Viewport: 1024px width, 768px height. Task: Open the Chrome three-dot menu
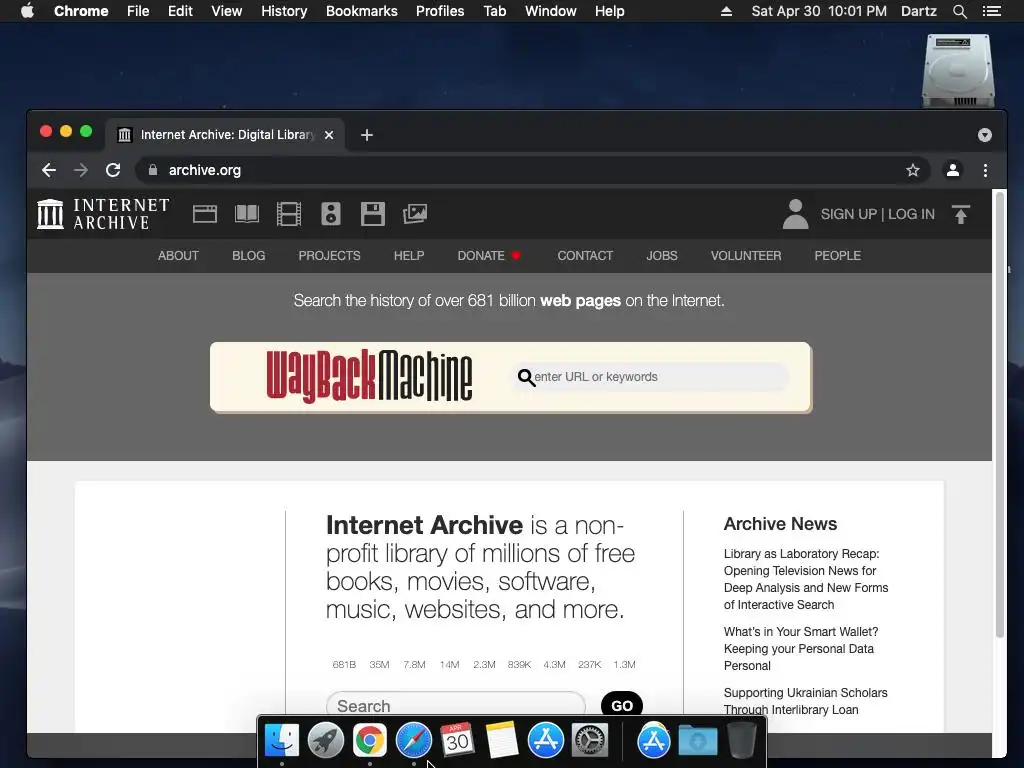[x=985, y=170]
